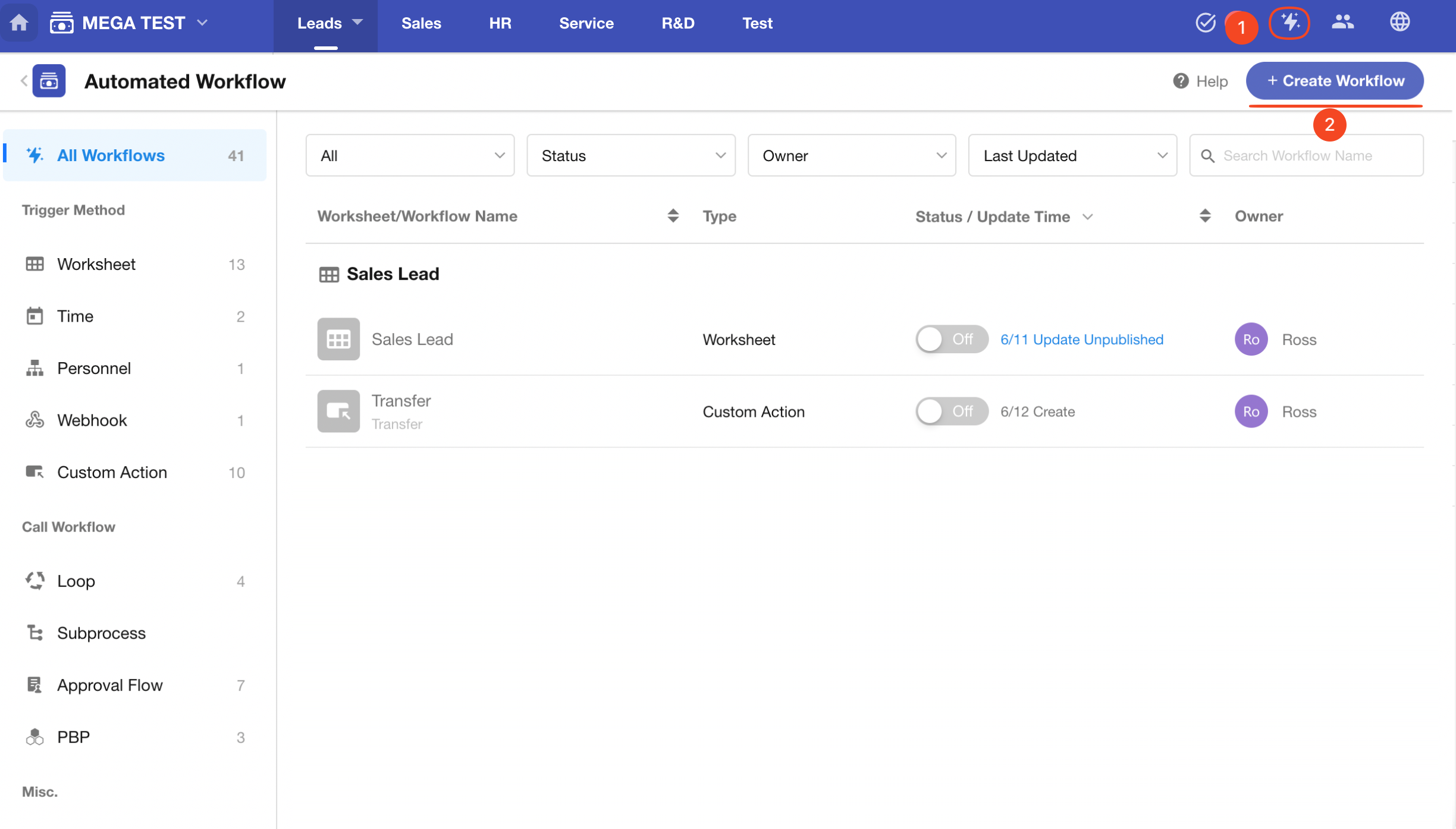Click the Create Workflow button
The height and width of the screenshot is (829, 1456).
1334,81
